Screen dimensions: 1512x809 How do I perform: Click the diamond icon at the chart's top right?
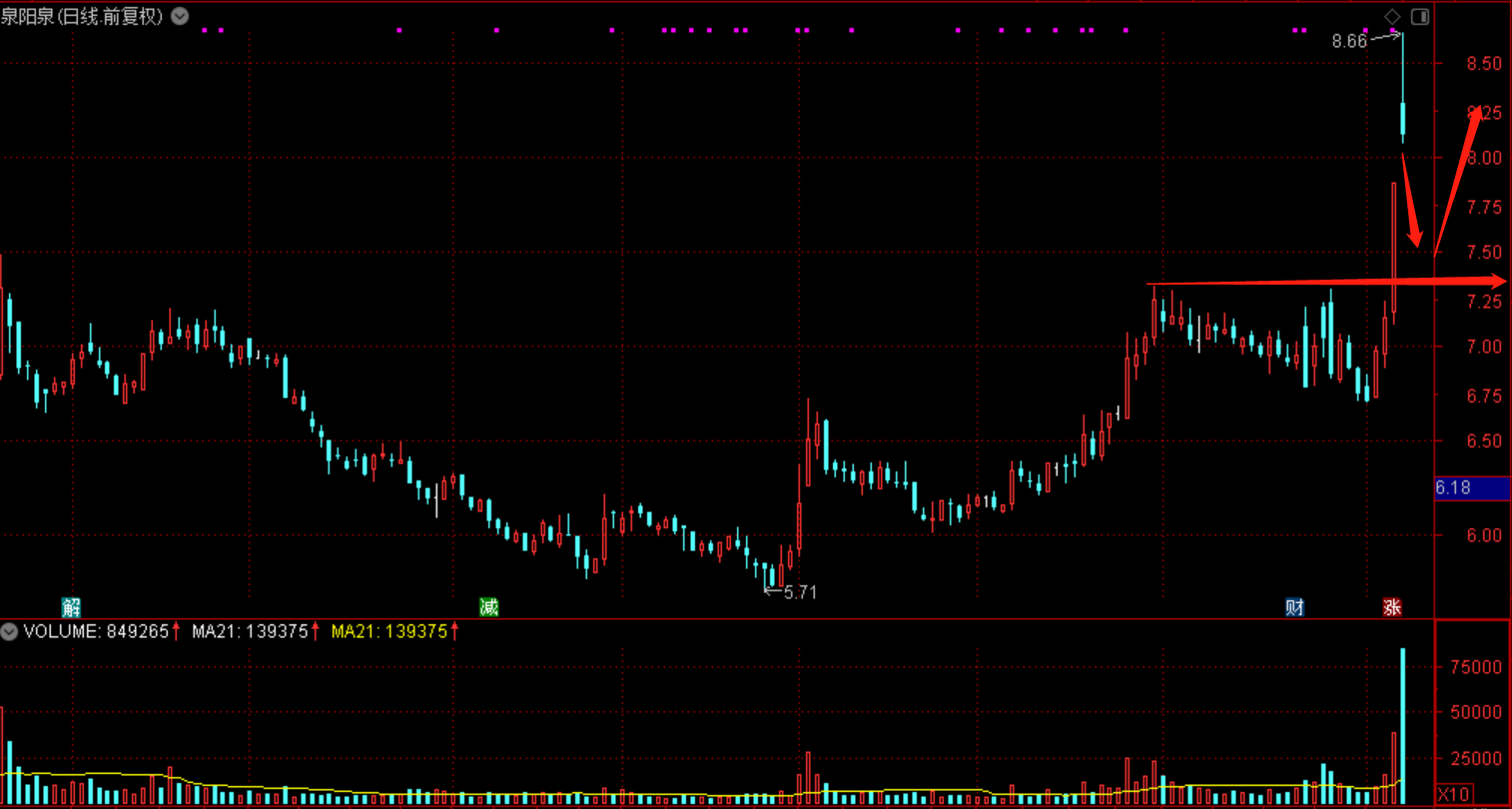pos(1392,16)
